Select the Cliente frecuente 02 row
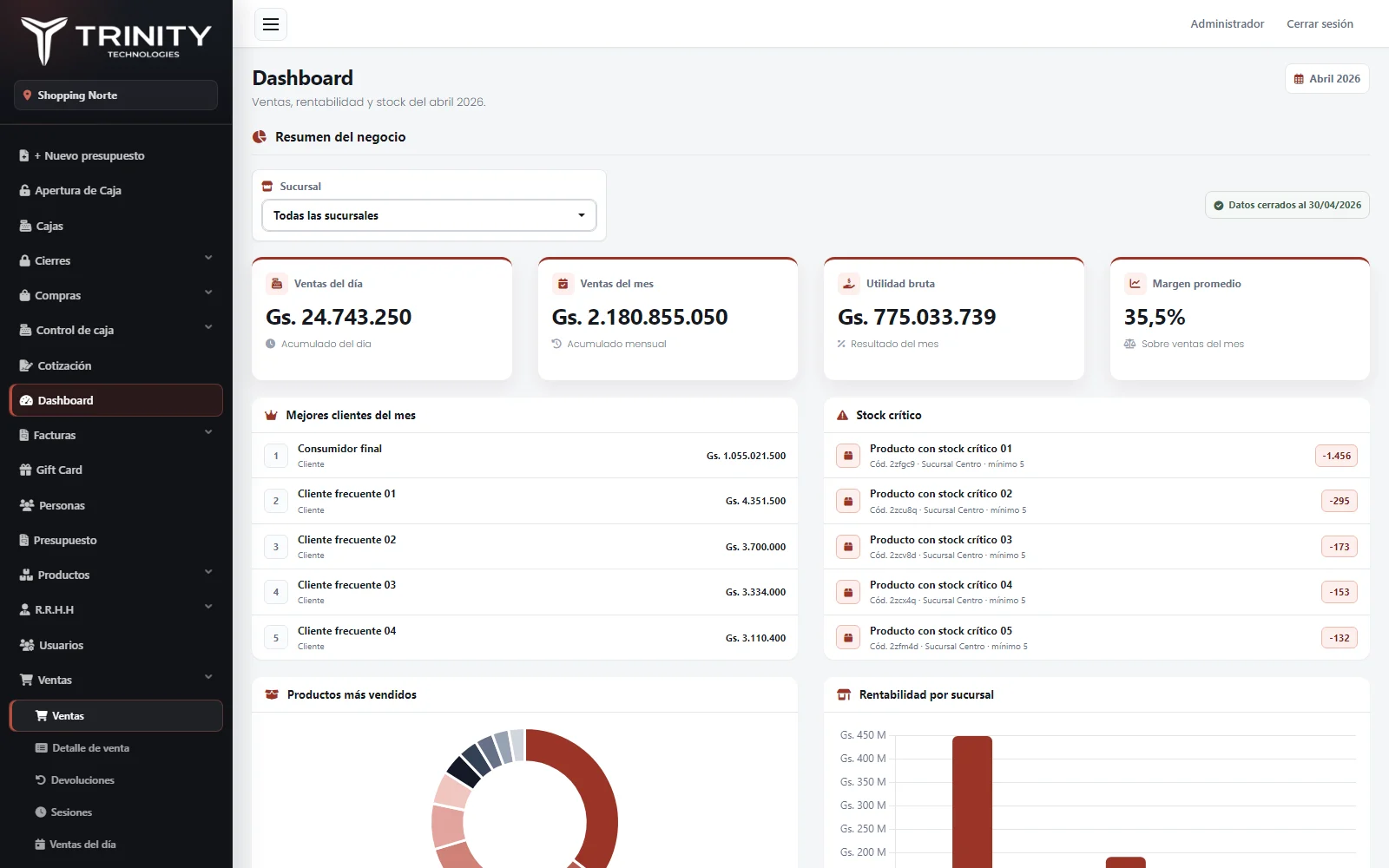1389x868 pixels. click(x=524, y=547)
